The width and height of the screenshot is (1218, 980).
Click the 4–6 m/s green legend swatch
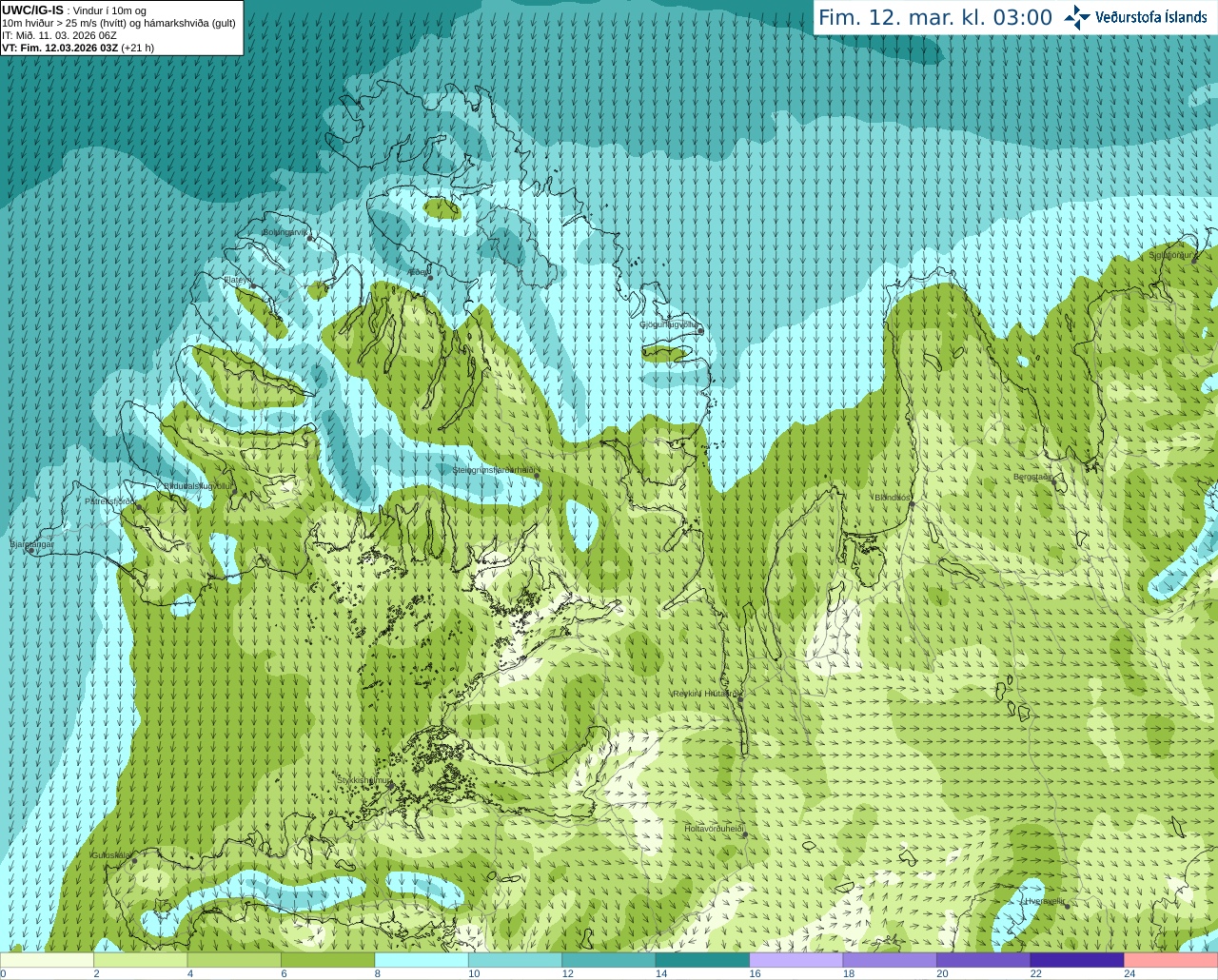[234, 960]
